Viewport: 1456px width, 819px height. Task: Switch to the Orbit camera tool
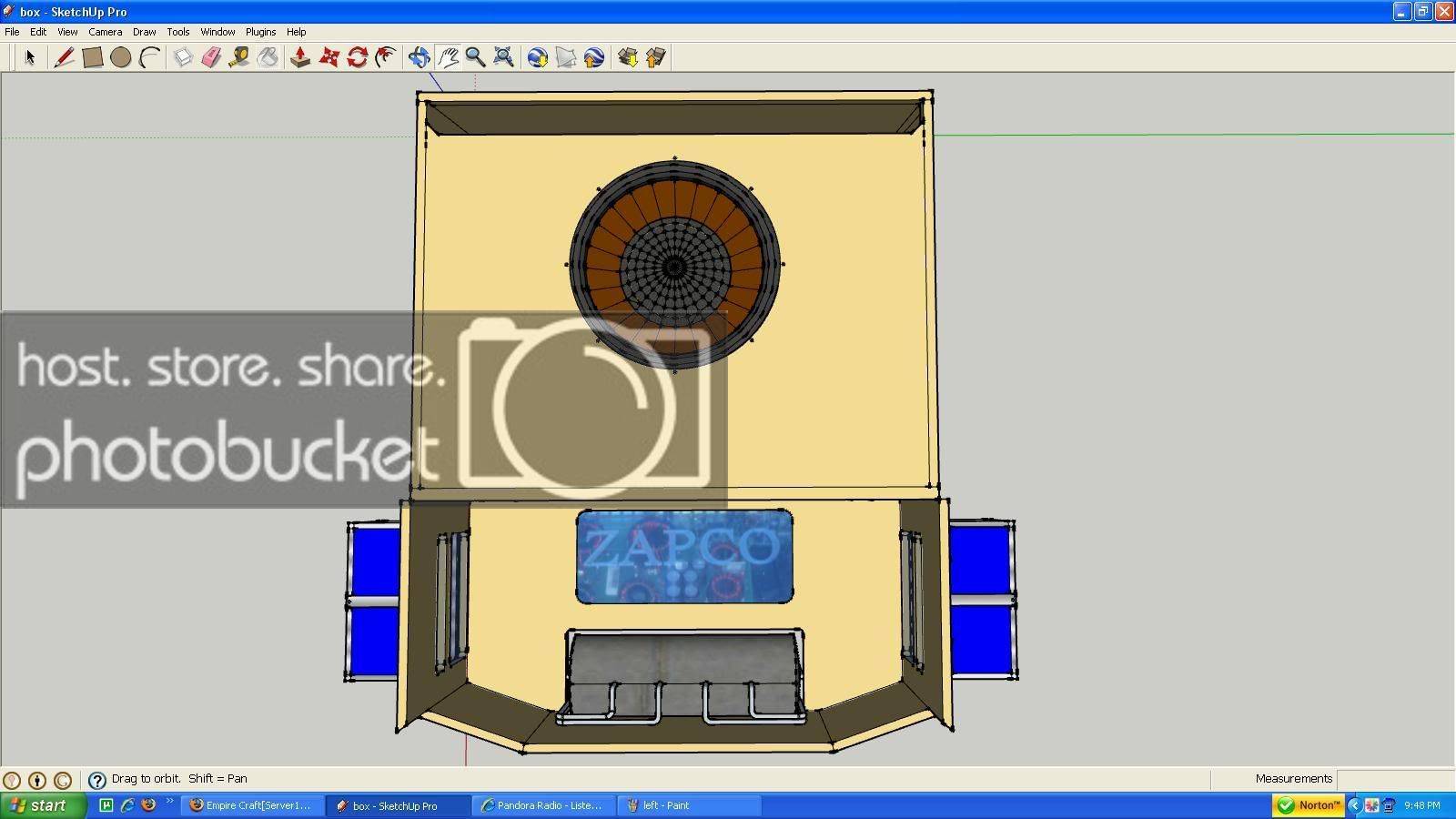tap(419, 57)
